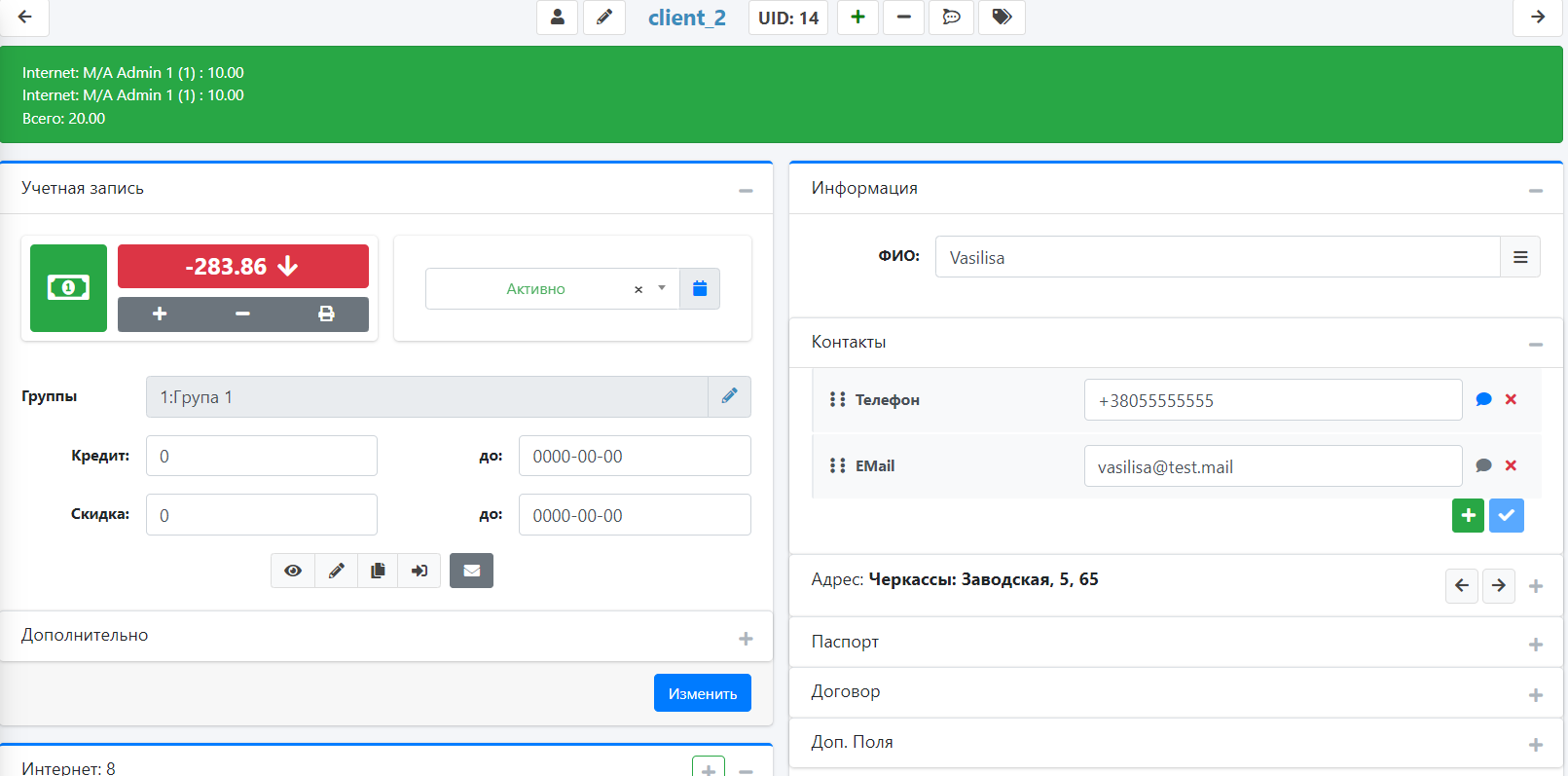Expand the Дополнительно section

tap(746, 639)
